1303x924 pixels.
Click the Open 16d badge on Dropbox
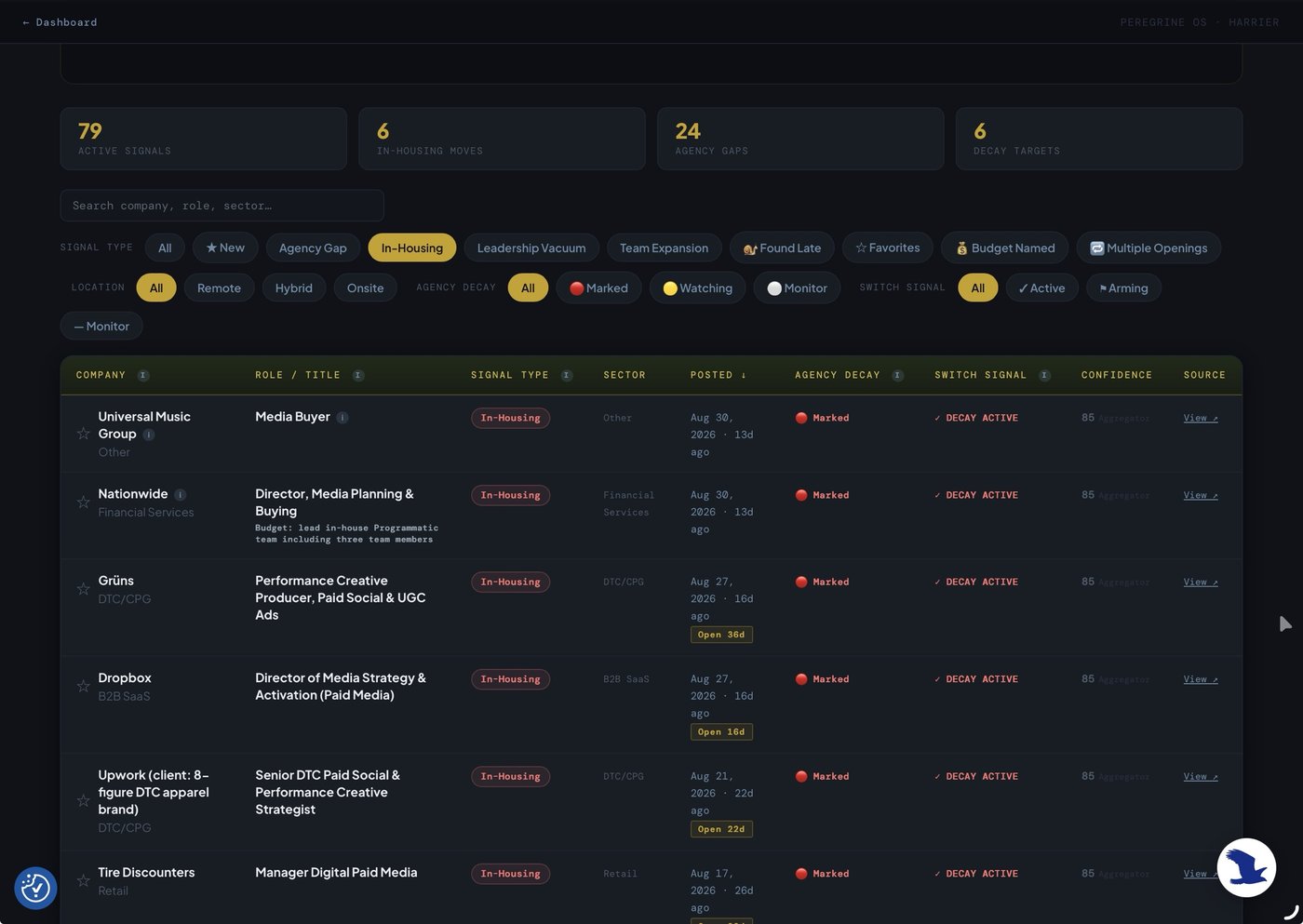(x=721, y=732)
